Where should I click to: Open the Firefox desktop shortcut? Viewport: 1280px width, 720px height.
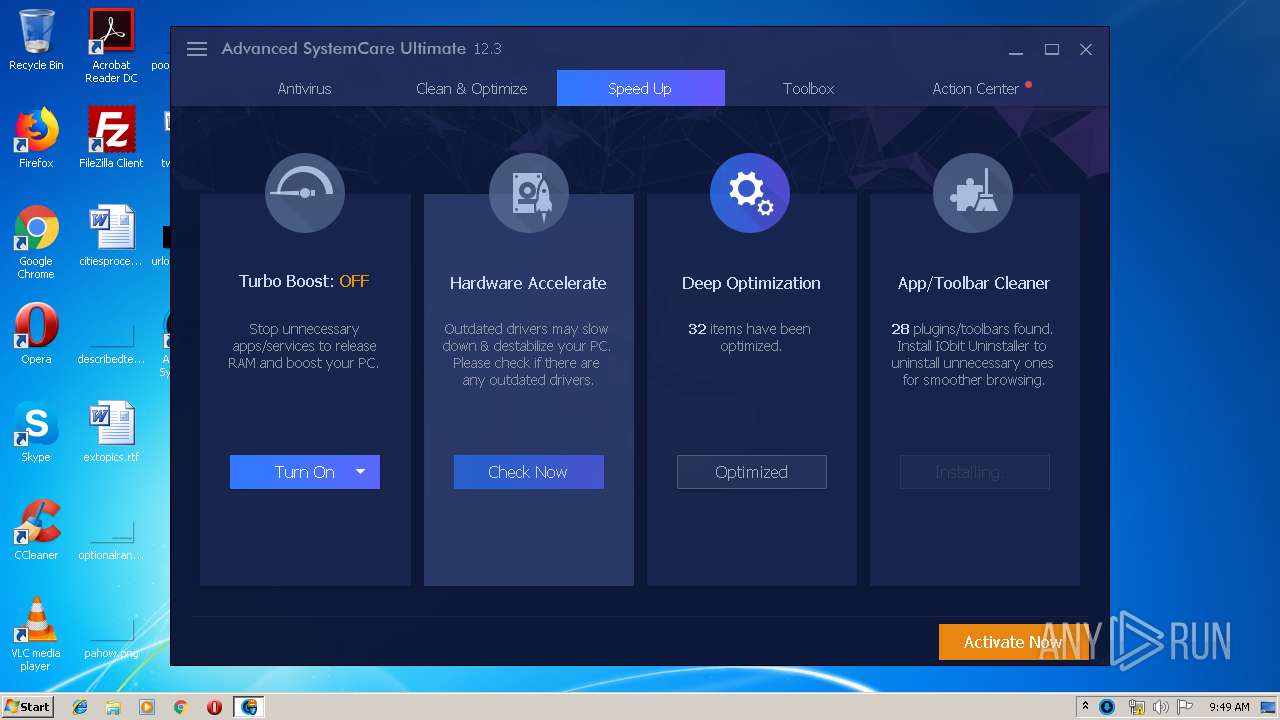pyautogui.click(x=36, y=138)
